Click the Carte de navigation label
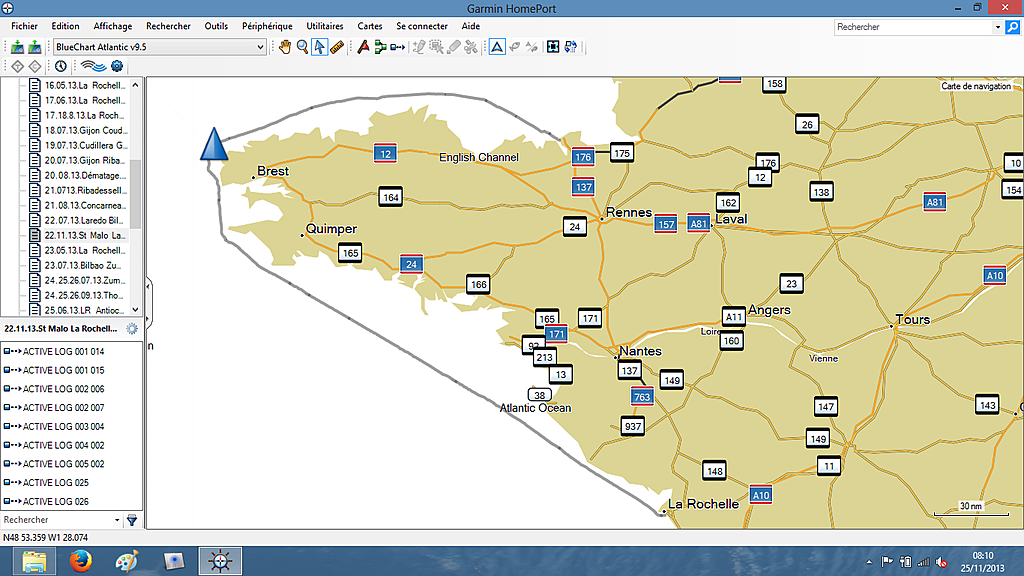The width and height of the screenshot is (1024, 576). tap(976, 86)
